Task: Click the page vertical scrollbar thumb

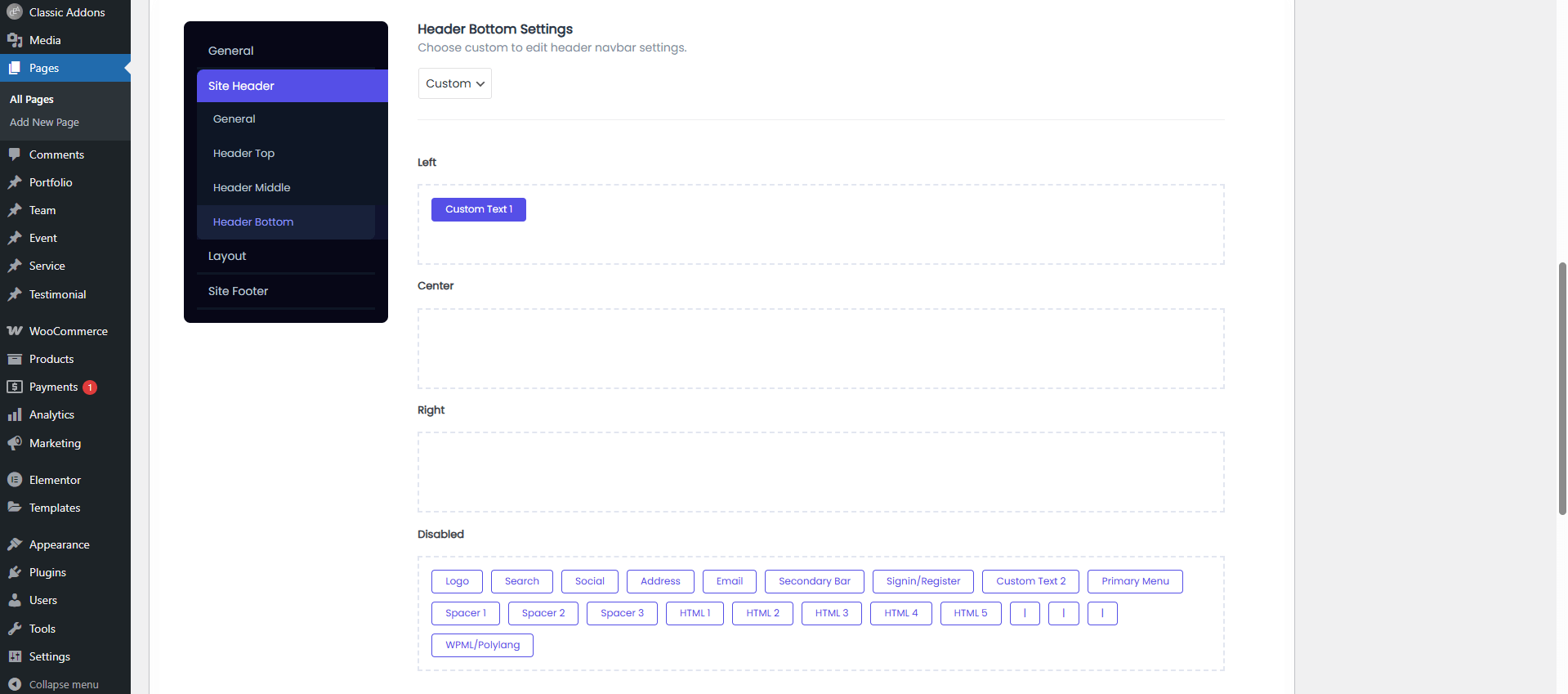Action: click(1561, 388)
